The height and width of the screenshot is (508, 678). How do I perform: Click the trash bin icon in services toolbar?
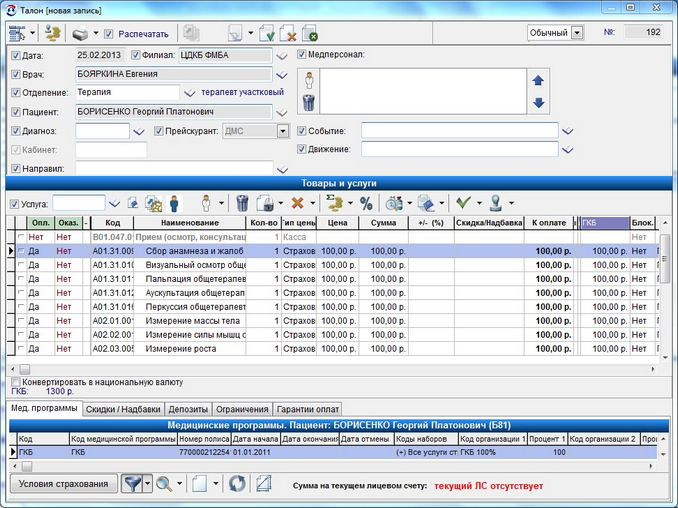(x=241, y=203)
